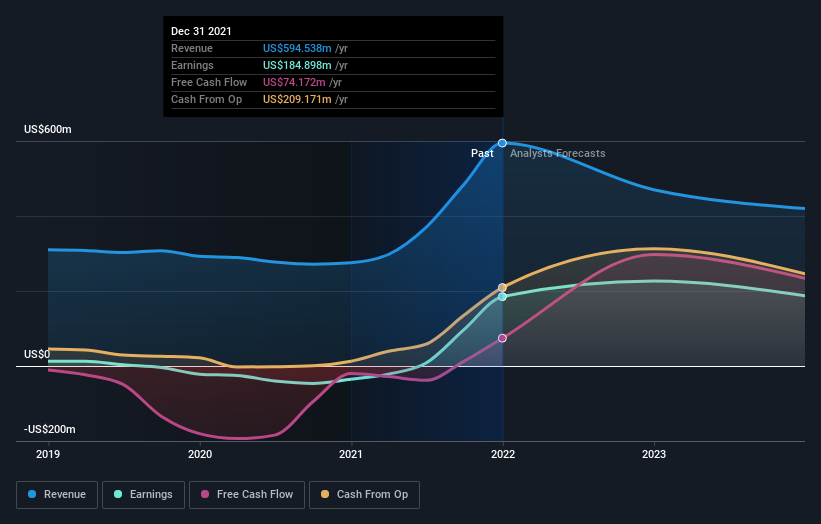This screenshot has height=524, width=821.
Task: Toggle the Earnings legend button
Action: [x=143, y=495]
